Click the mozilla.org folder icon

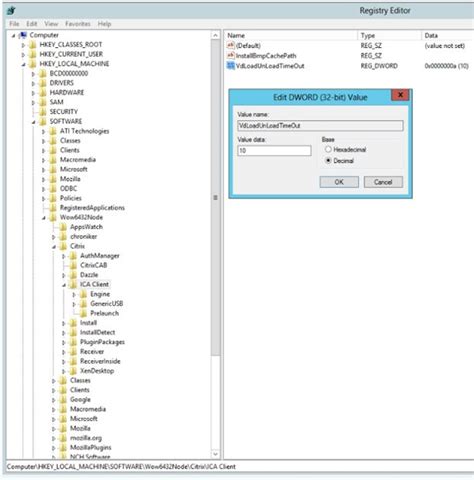pyautogui.click(x=63, y=438)
